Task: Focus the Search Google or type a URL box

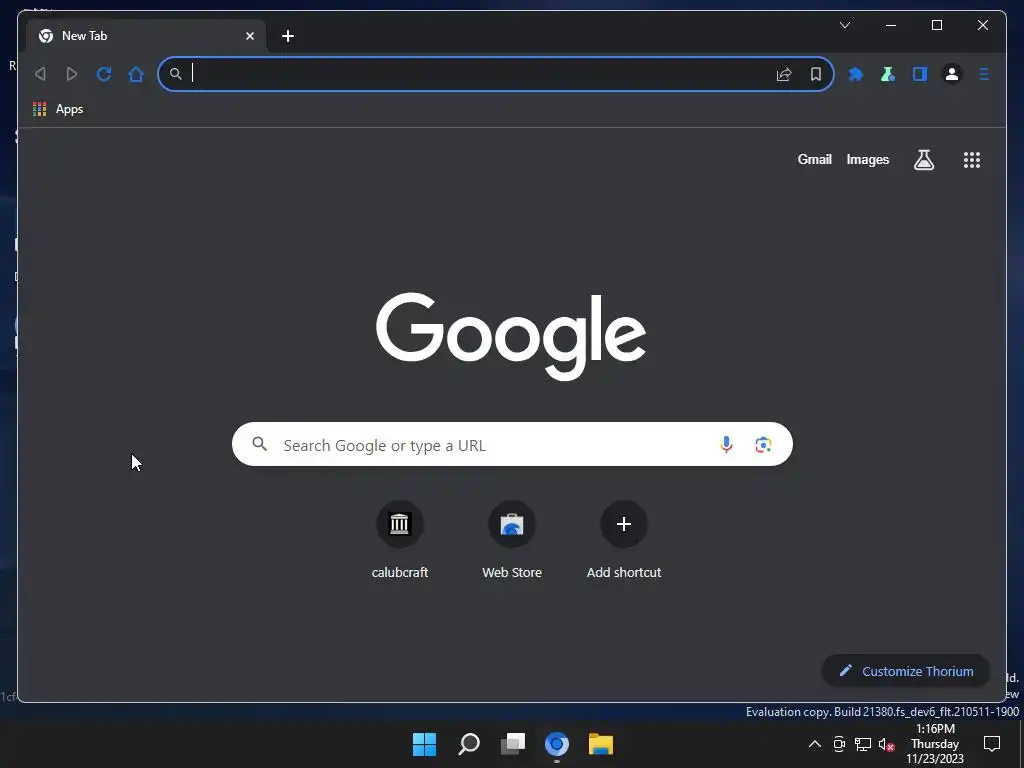Action: point(512,444)
